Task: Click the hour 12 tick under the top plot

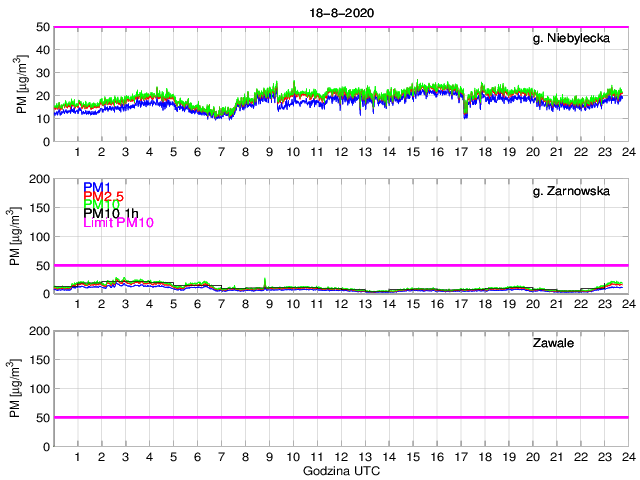Action: (x=341, y=152)
